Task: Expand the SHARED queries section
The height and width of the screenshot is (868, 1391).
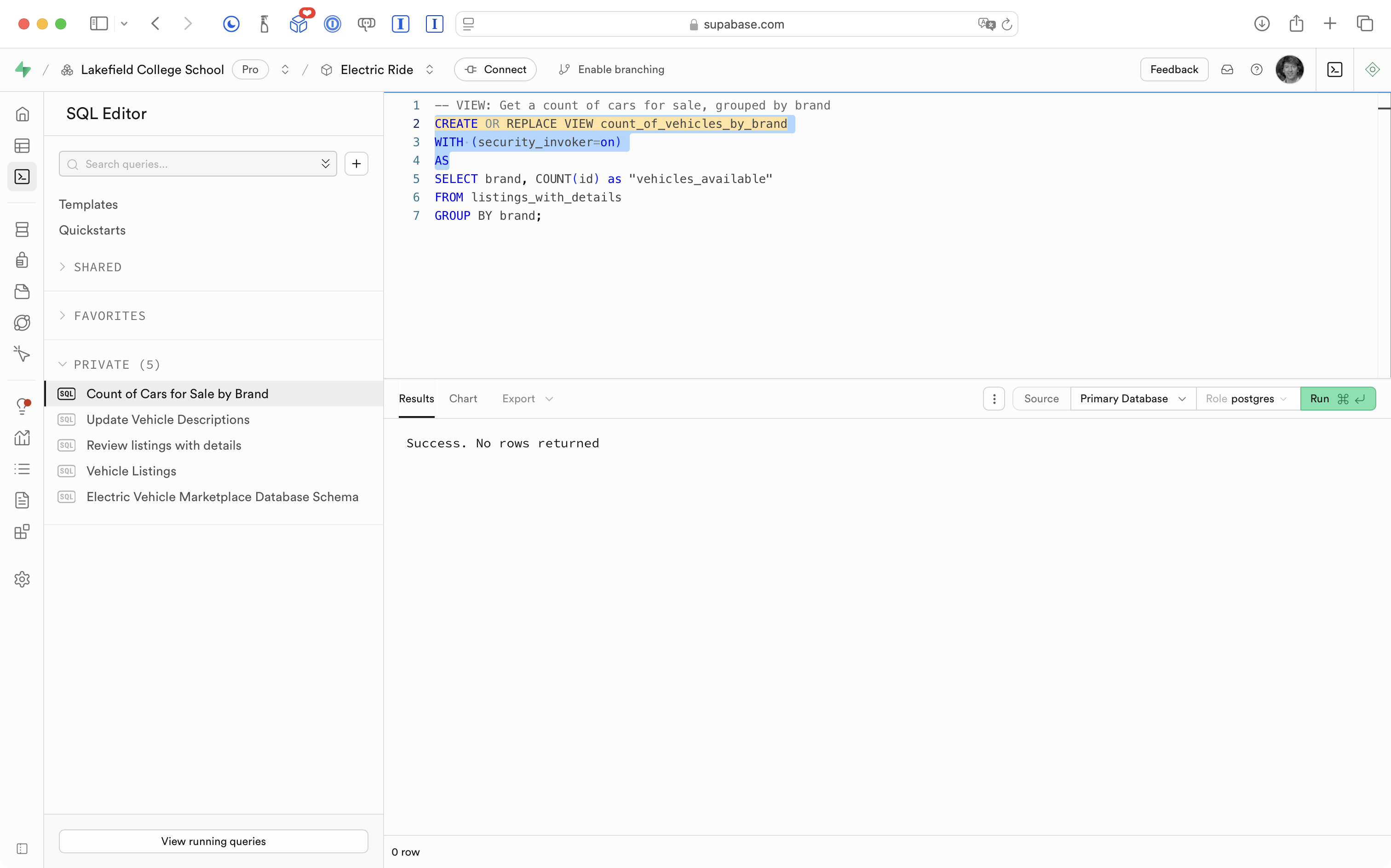Action: (98, 267)
